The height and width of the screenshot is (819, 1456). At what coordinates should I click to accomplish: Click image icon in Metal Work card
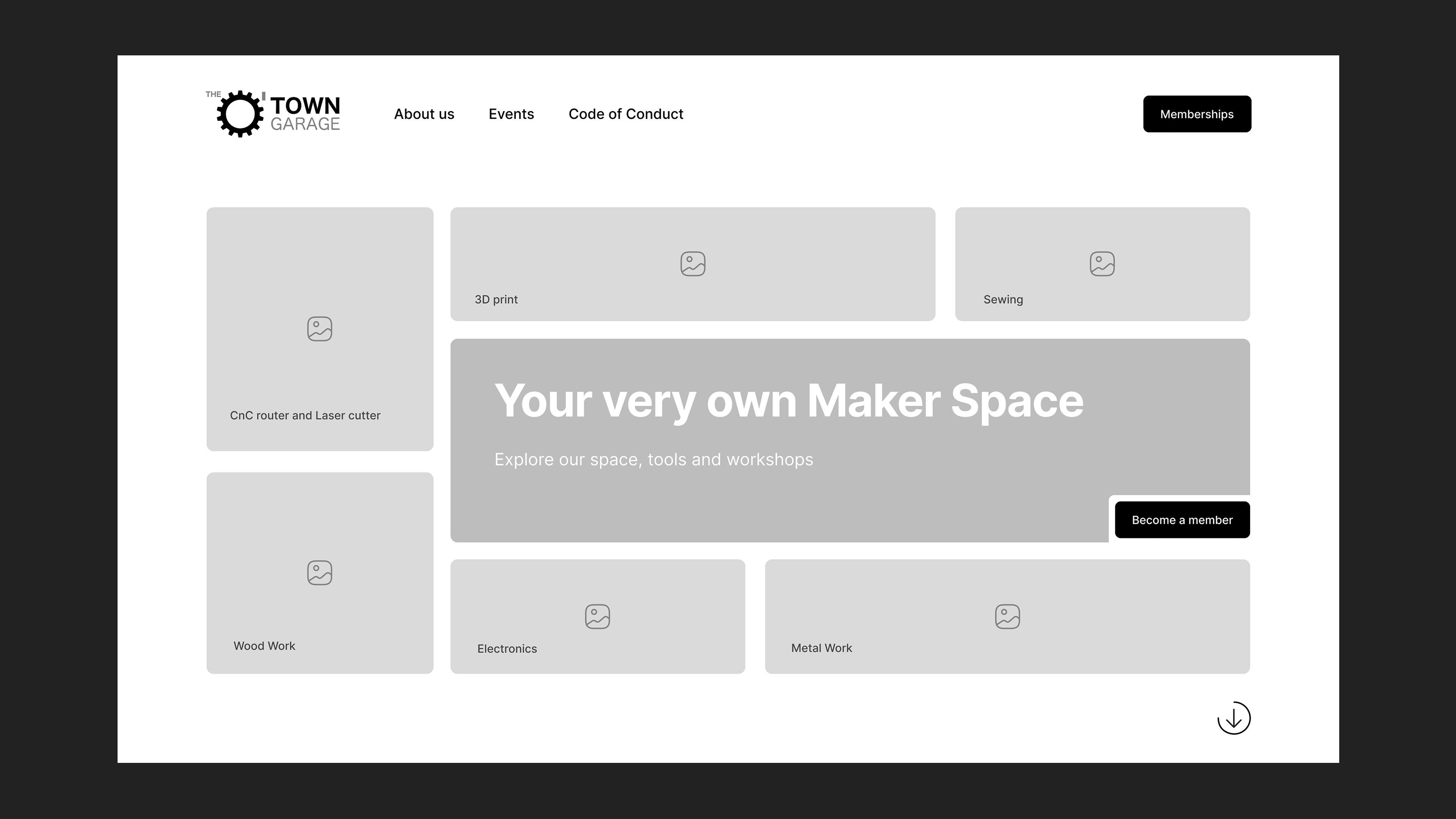[1007, 617]
